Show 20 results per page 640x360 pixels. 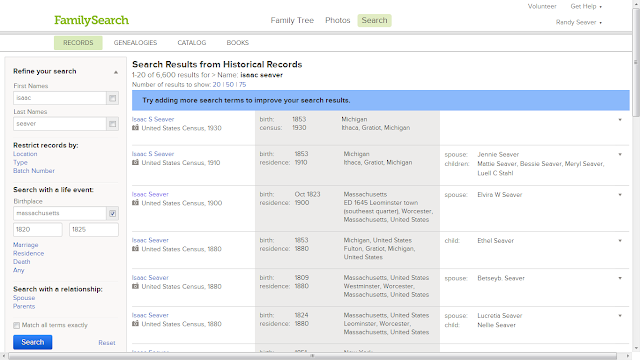[216, 84]
